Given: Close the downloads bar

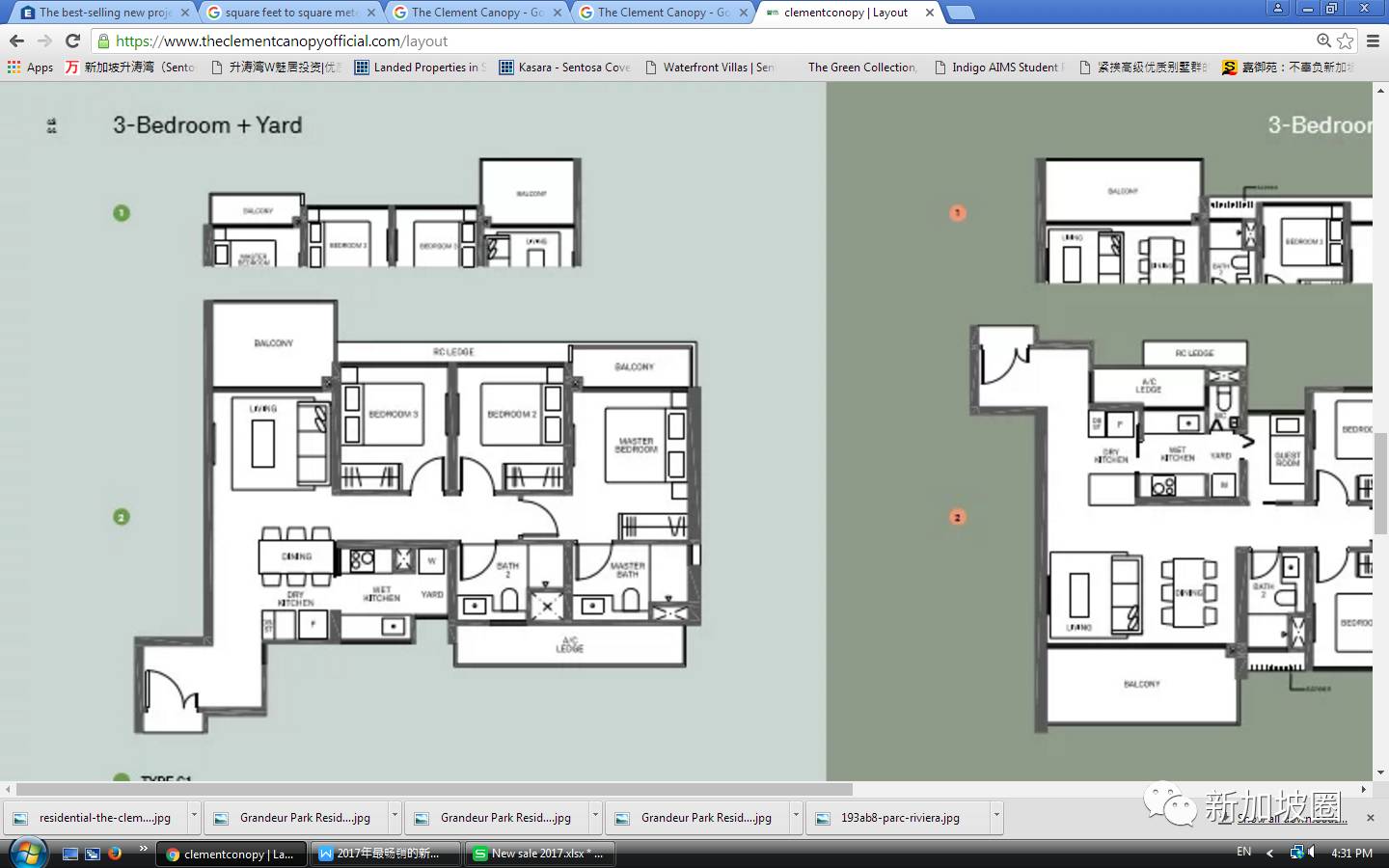Looking at the screenshot, I should coord(1370,818).
